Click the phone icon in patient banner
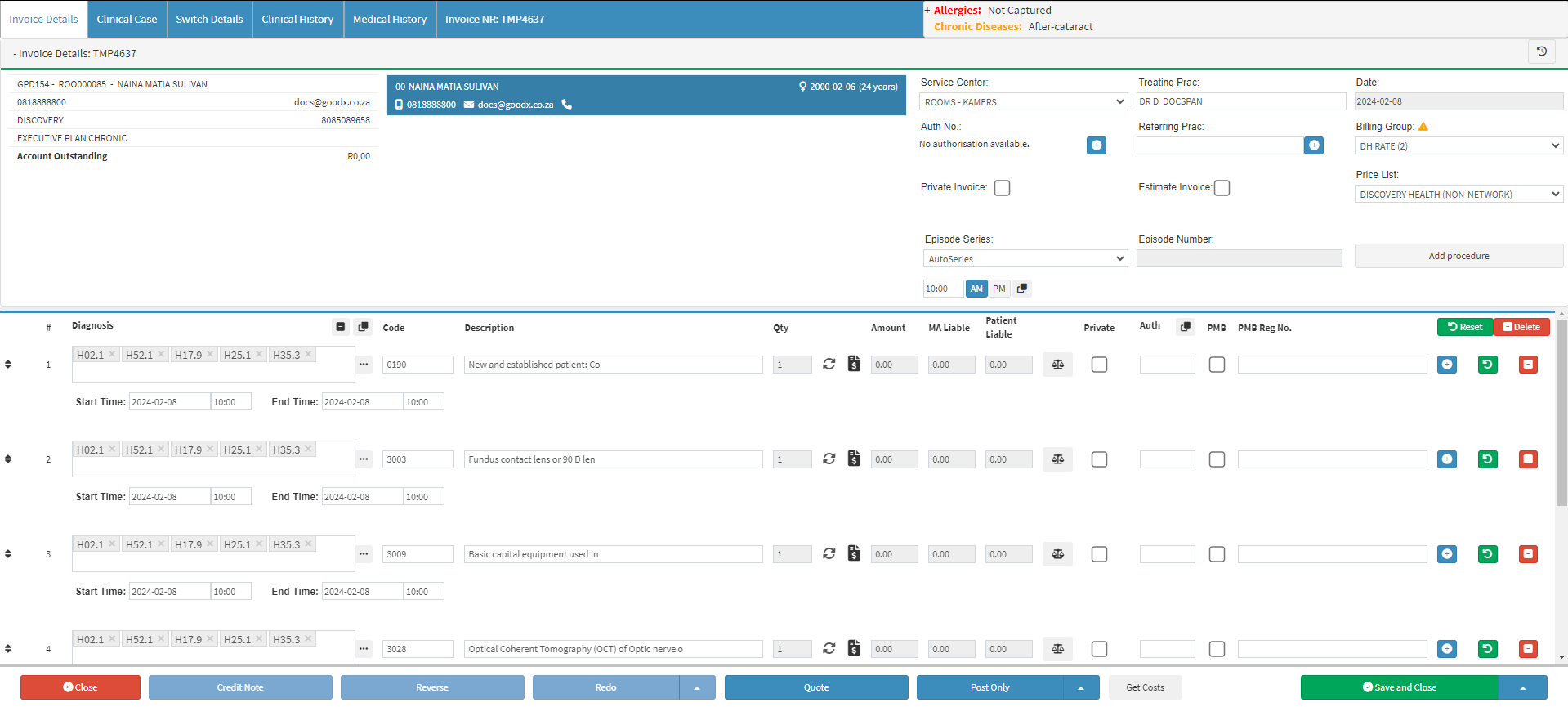 click(x=567, y=105)
